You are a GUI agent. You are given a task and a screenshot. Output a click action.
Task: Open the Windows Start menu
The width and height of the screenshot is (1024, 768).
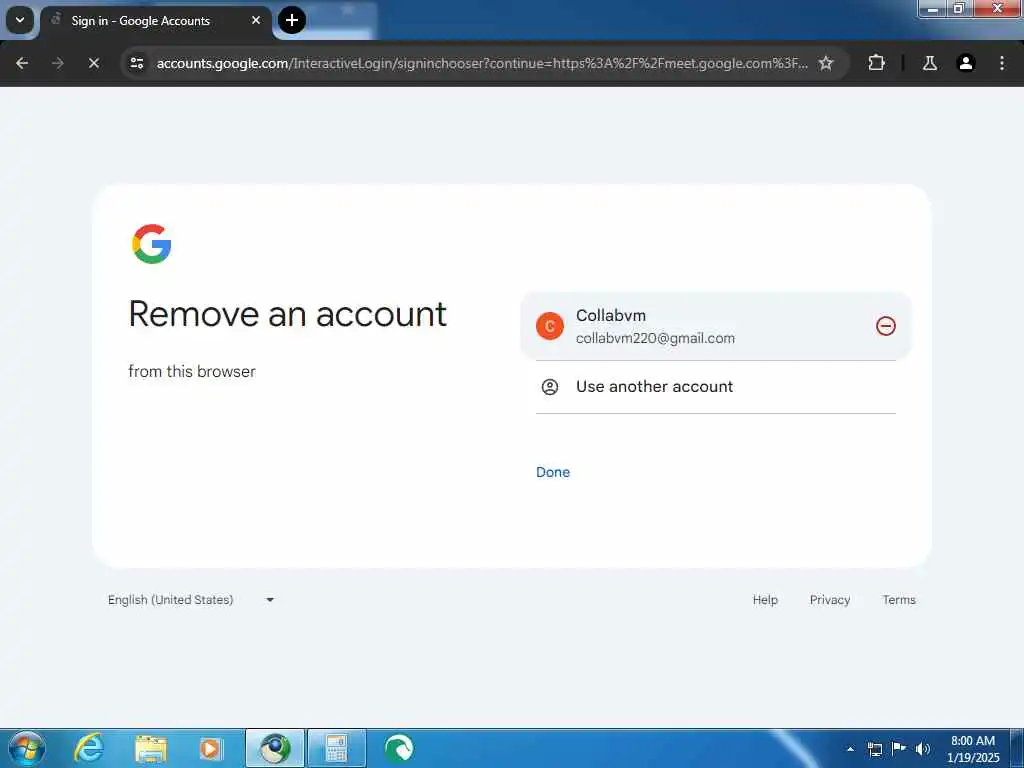coord(26,748)
